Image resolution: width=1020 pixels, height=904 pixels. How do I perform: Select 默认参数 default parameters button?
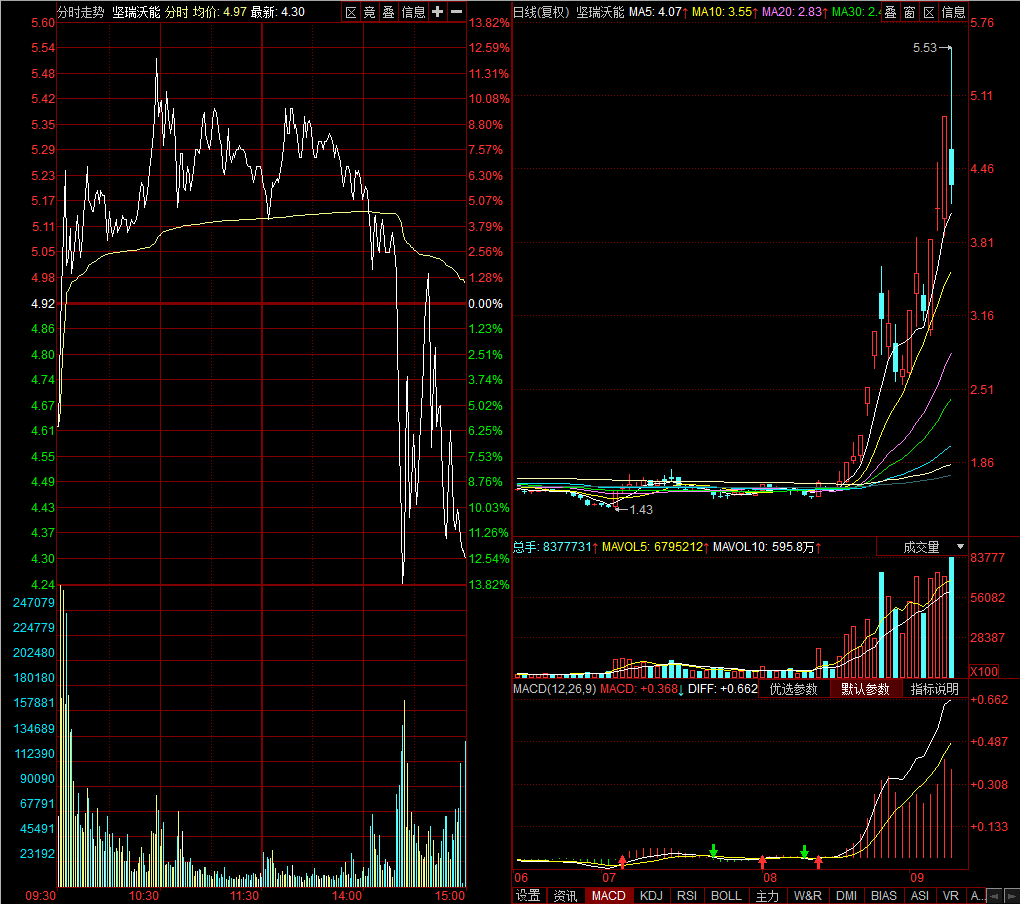865,689
